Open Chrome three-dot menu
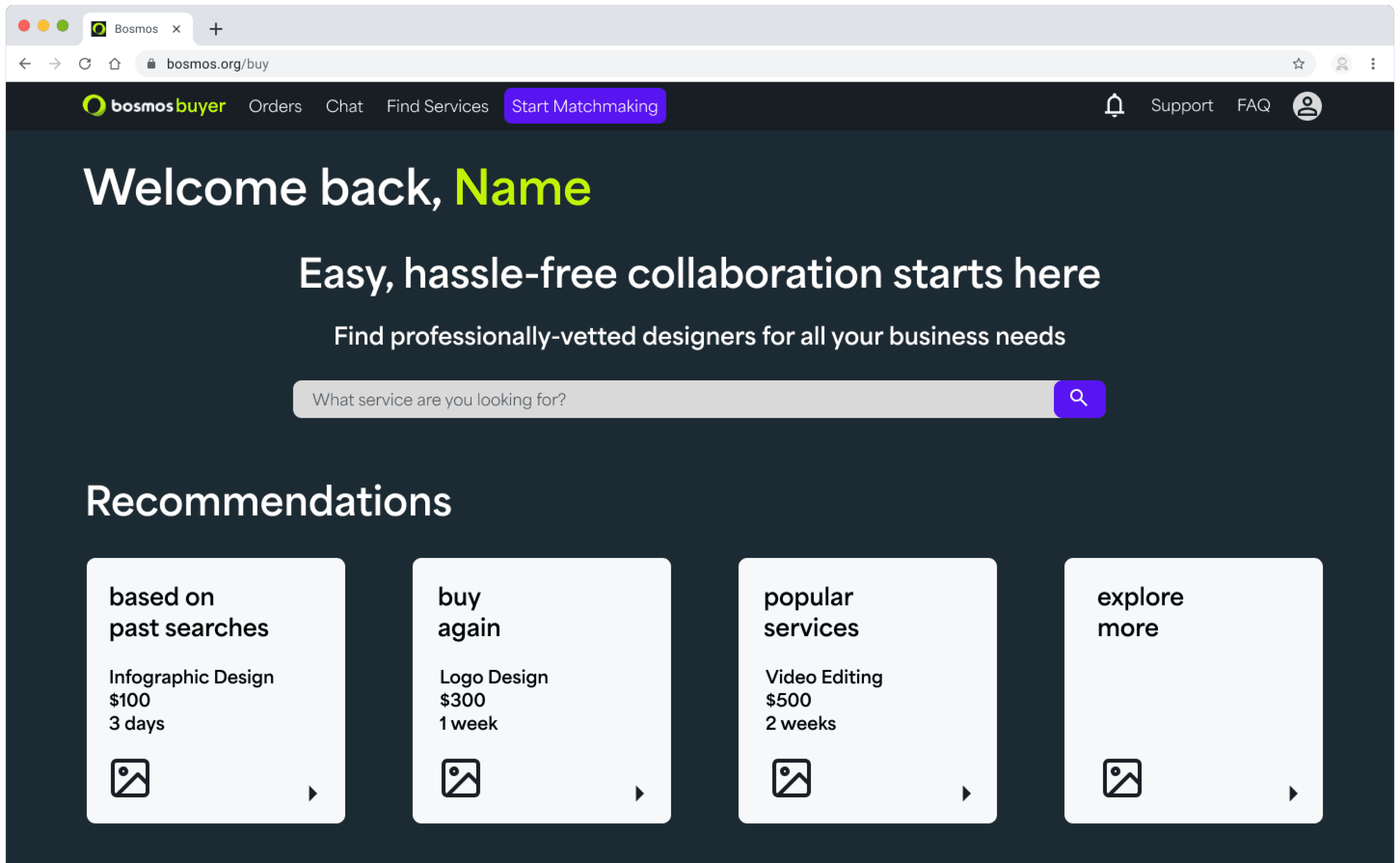The width and height of the screenshot is (1400, 863). [1373, 64]
